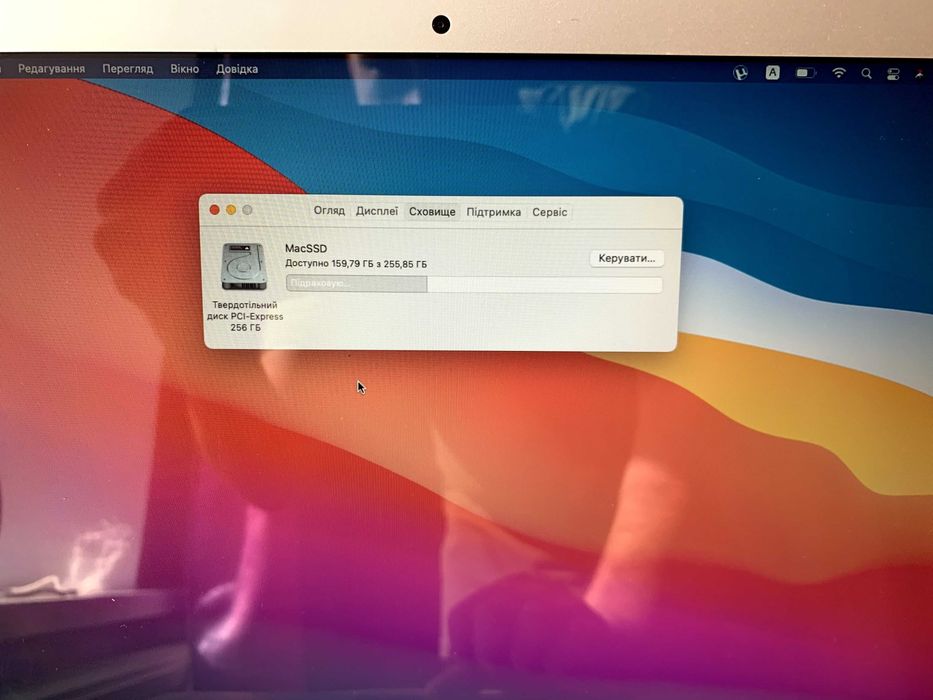Open the Wi-Fi status menu

[x=839, y=73]
